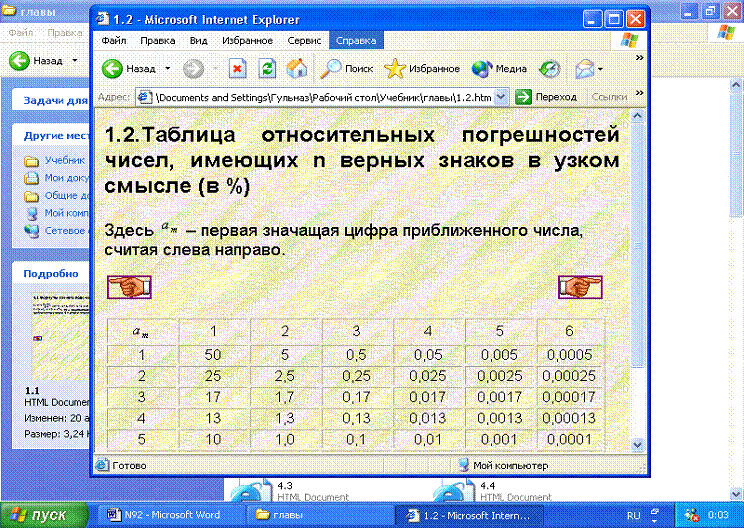The image size is (744, 528).
Task: Switch to N92 - Microsoft Word taskbar item
Action: pos(170,515)
